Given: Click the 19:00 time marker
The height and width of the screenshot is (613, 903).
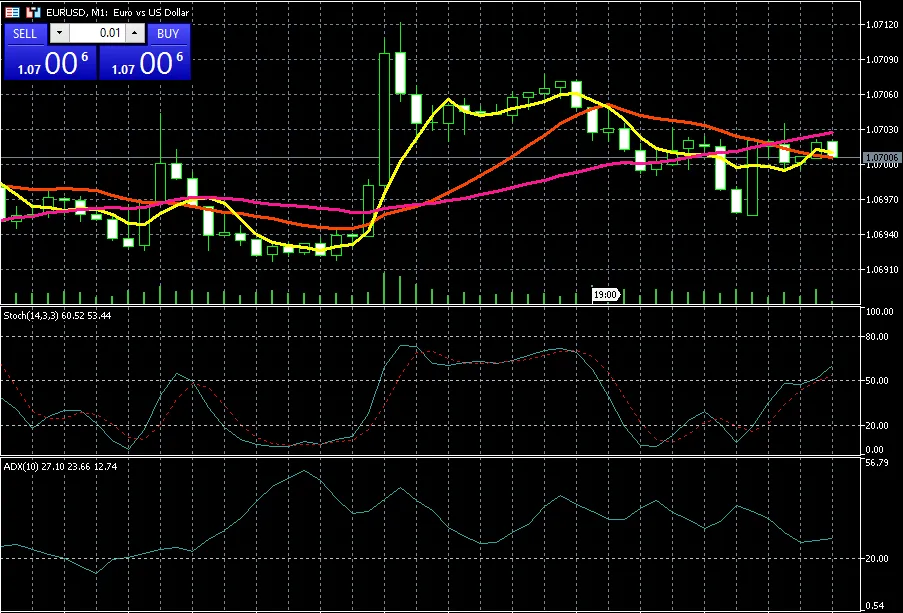Looking at the screenshot, I should pos(605,294).
